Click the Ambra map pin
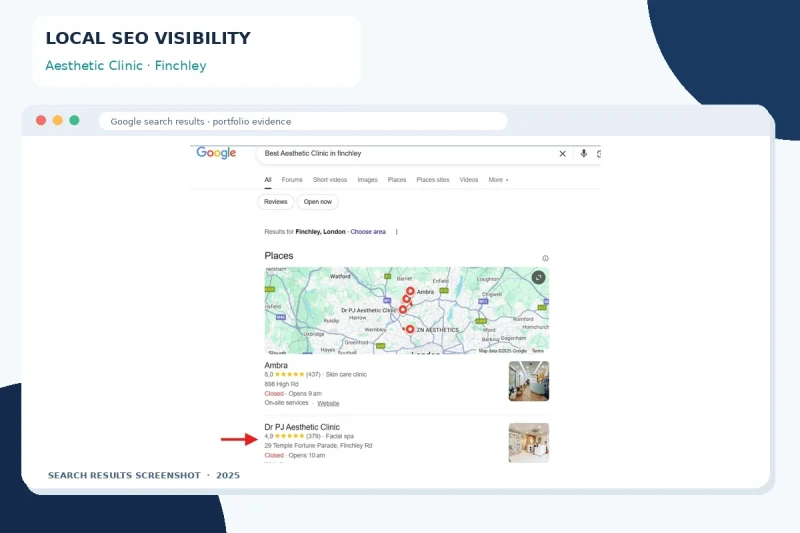 coord(410,292)
